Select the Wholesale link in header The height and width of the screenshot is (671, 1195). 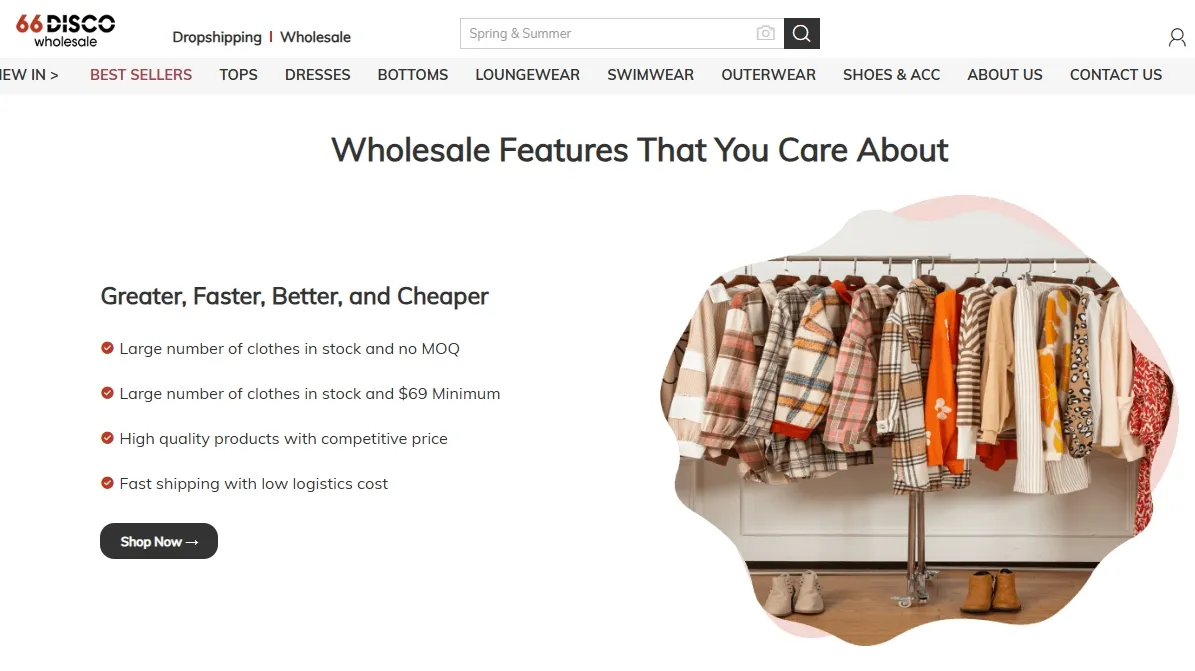point(316,37)
